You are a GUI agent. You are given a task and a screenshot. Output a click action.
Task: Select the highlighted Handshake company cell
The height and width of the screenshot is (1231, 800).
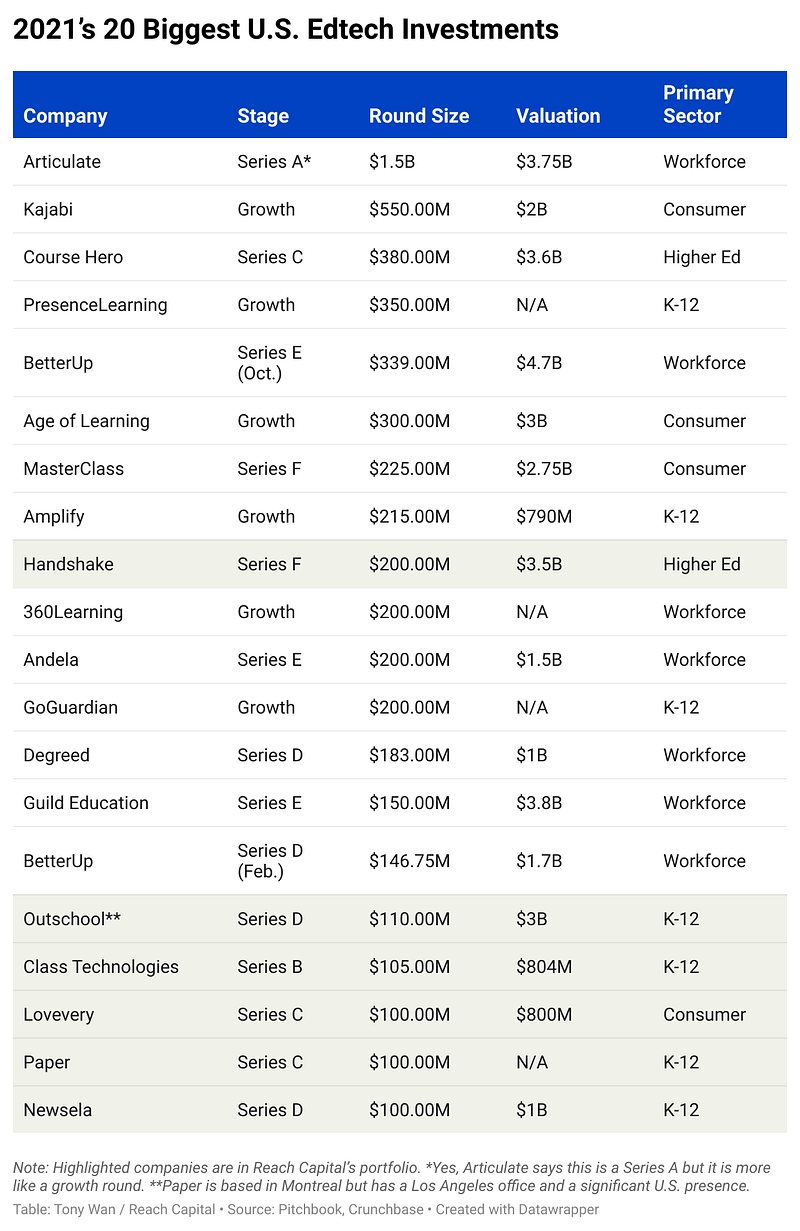click(x=68, y=564)
